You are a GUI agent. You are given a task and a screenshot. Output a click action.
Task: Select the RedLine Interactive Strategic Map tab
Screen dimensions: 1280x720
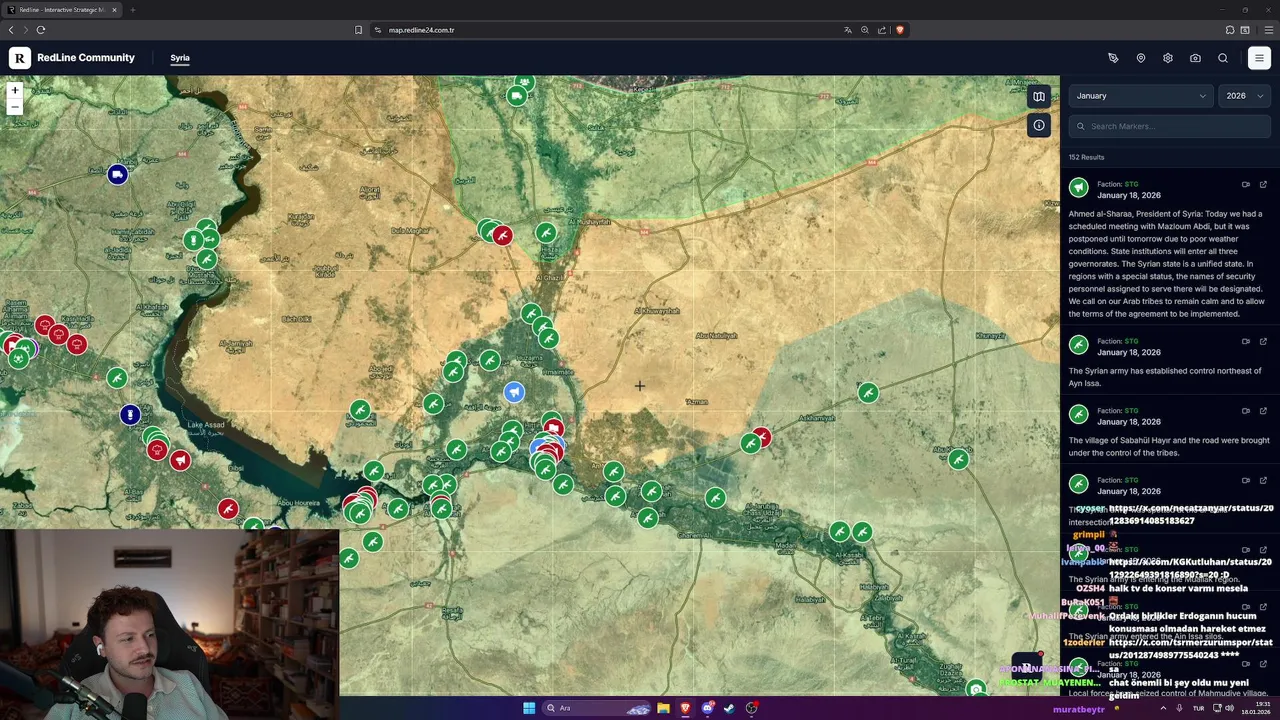point(62,10)
